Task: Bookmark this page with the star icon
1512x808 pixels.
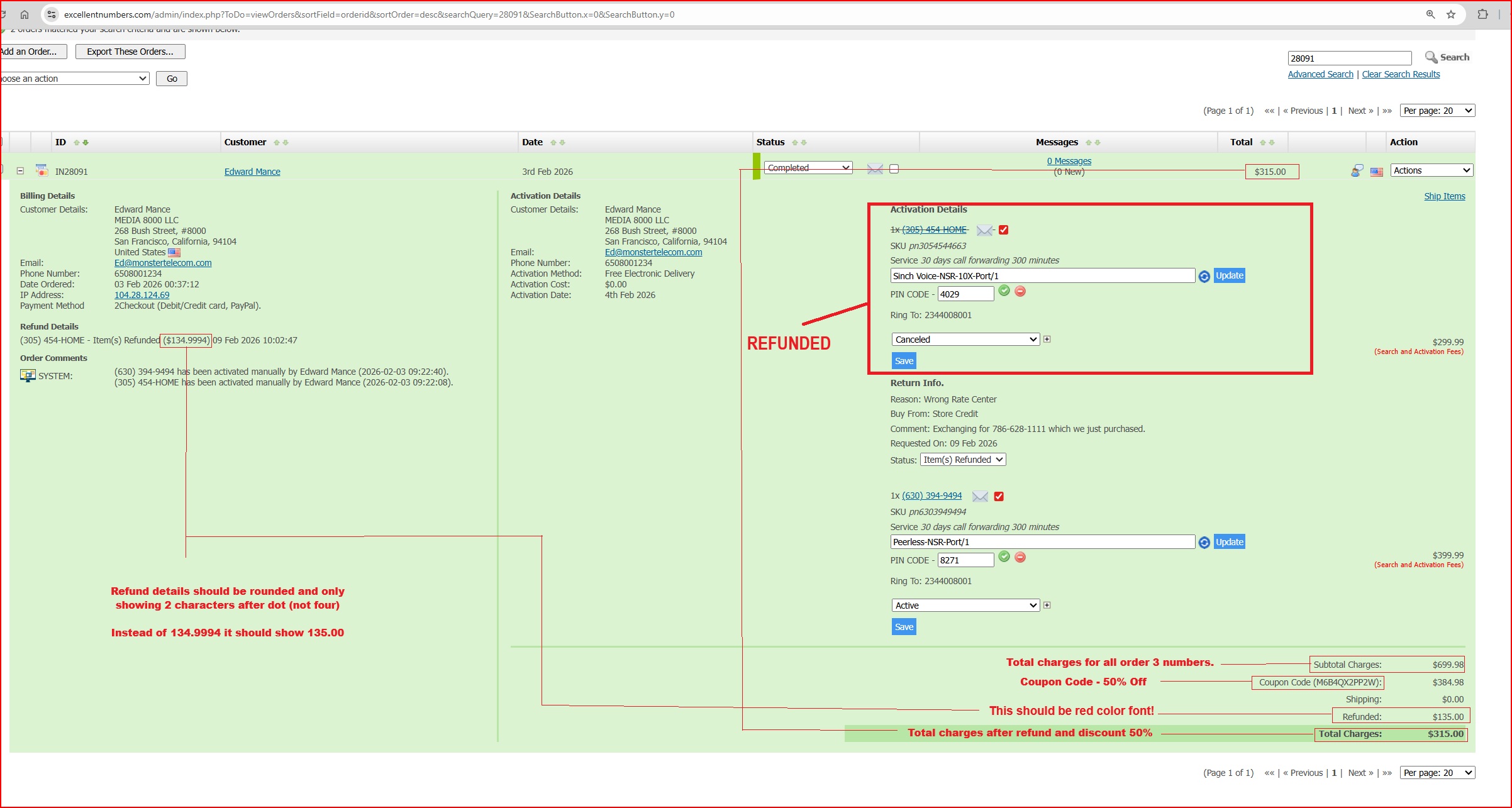Action: [1451, 14]
